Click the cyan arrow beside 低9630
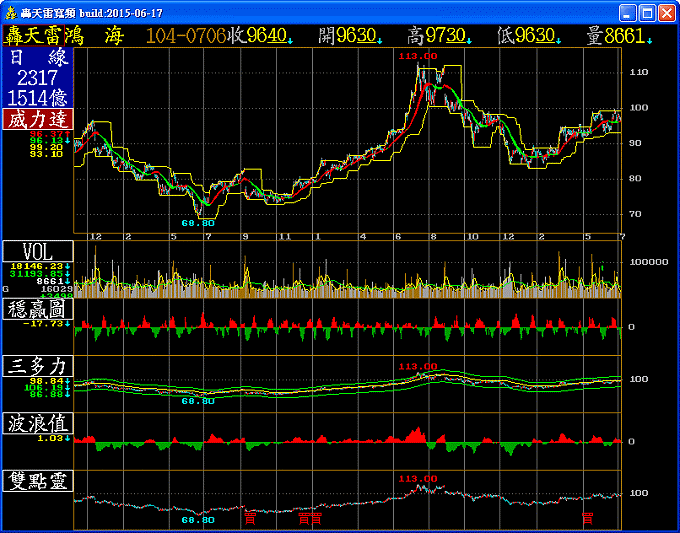 (x=559, y=41)
